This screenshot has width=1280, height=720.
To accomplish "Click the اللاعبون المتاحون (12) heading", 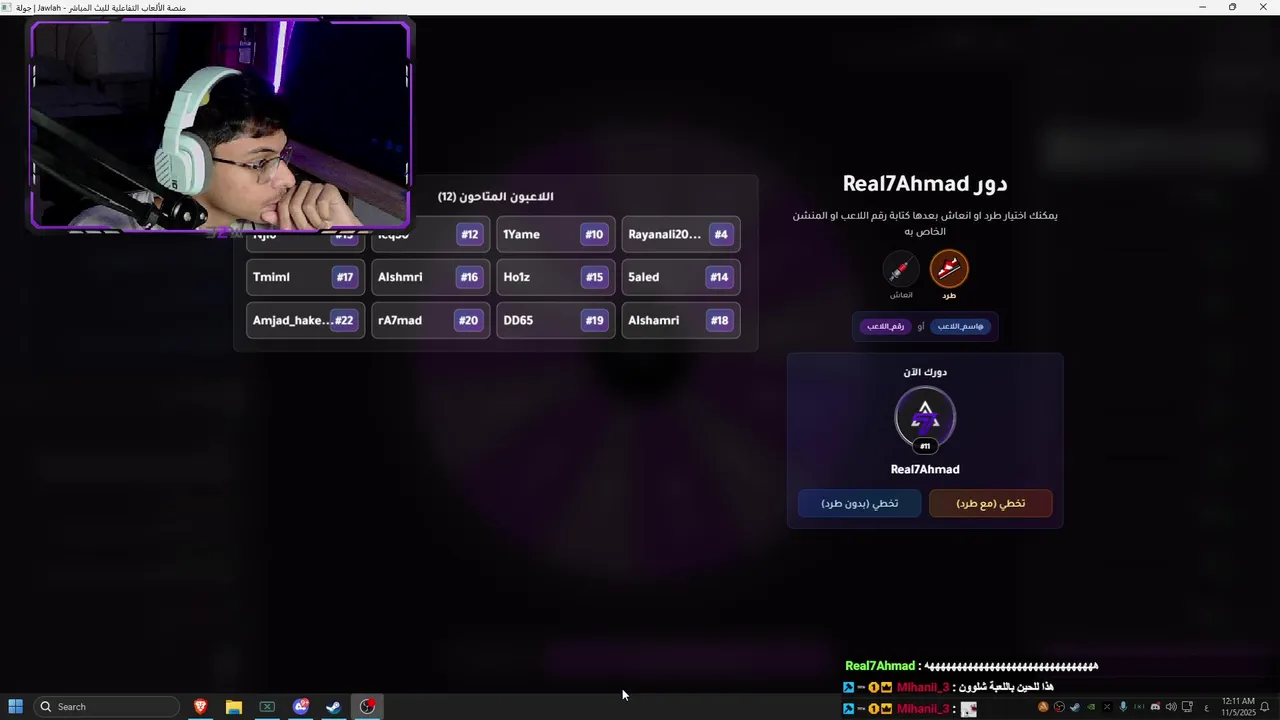I will 496,197.
